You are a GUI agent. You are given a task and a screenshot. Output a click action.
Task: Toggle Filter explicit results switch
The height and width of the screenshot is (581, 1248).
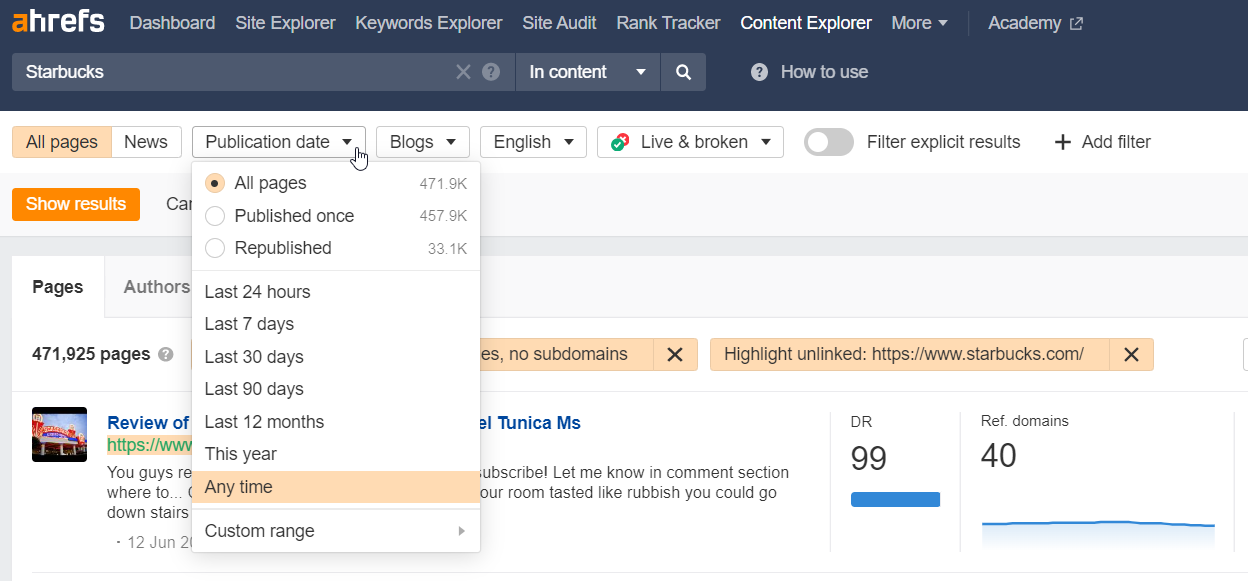pyautogui.click(x=829, y=142)
